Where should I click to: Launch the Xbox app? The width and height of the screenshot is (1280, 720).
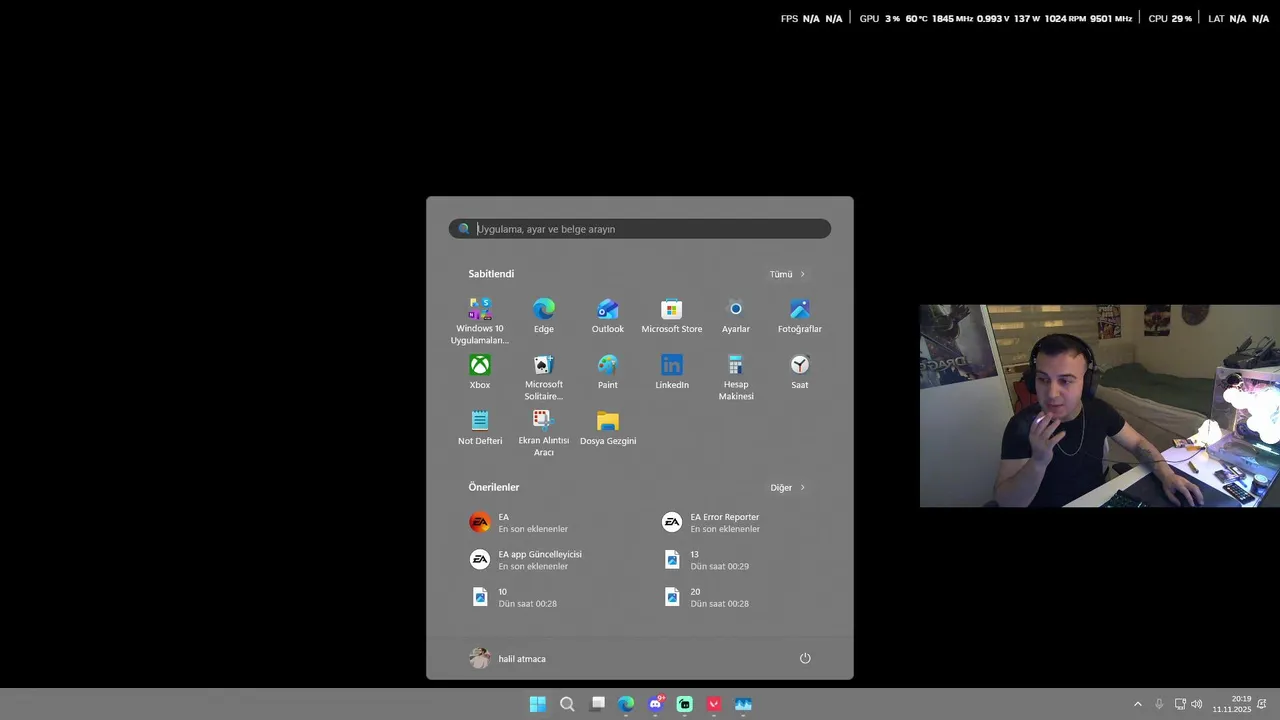tap(480, 372)
